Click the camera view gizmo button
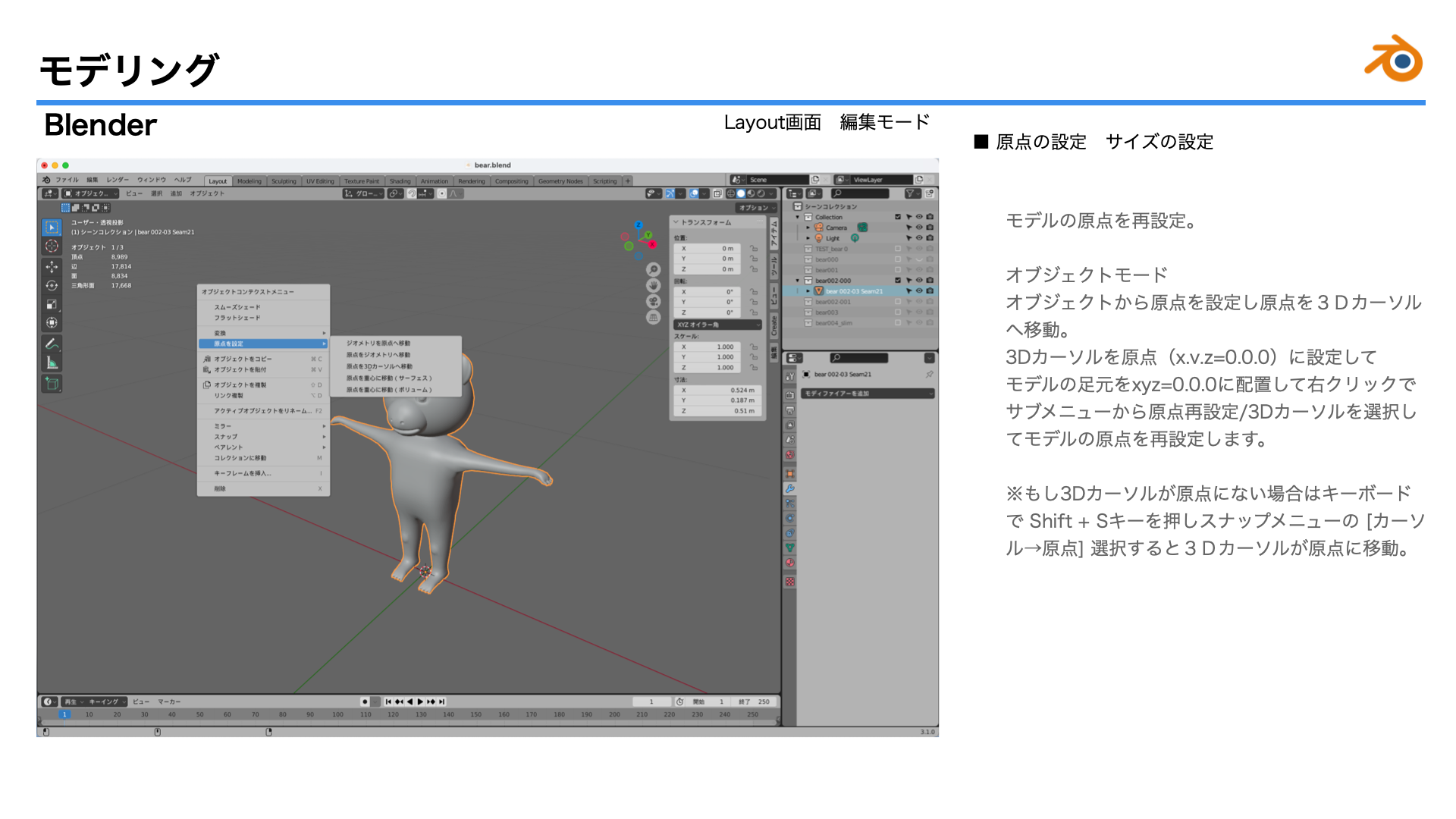The image size is (1456, 819). pos(653,301)
